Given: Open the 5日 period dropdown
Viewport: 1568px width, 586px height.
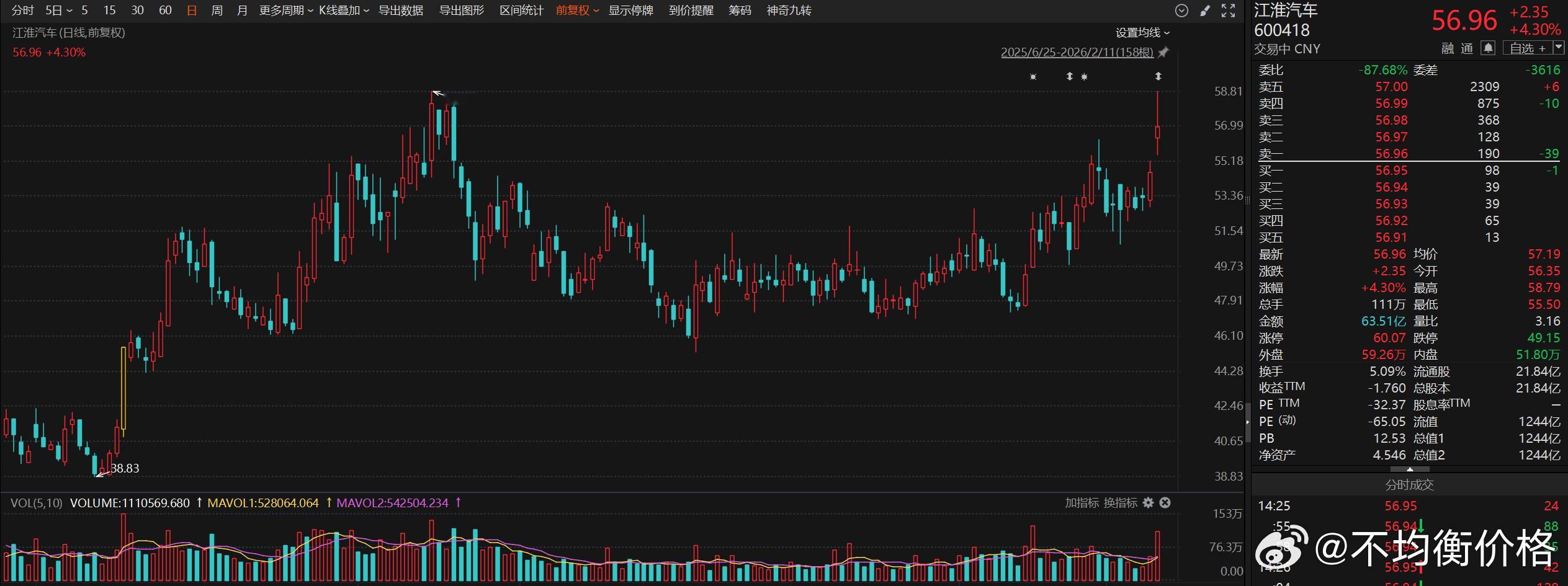Looking at the screenshot, I should pos(59,11).
